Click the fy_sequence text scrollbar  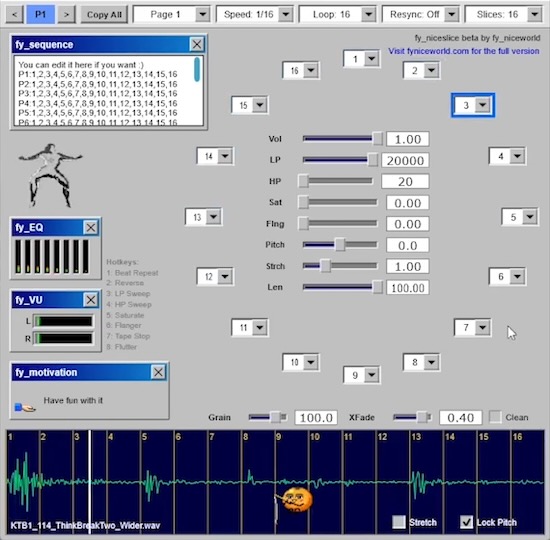[x=197, y=69]
